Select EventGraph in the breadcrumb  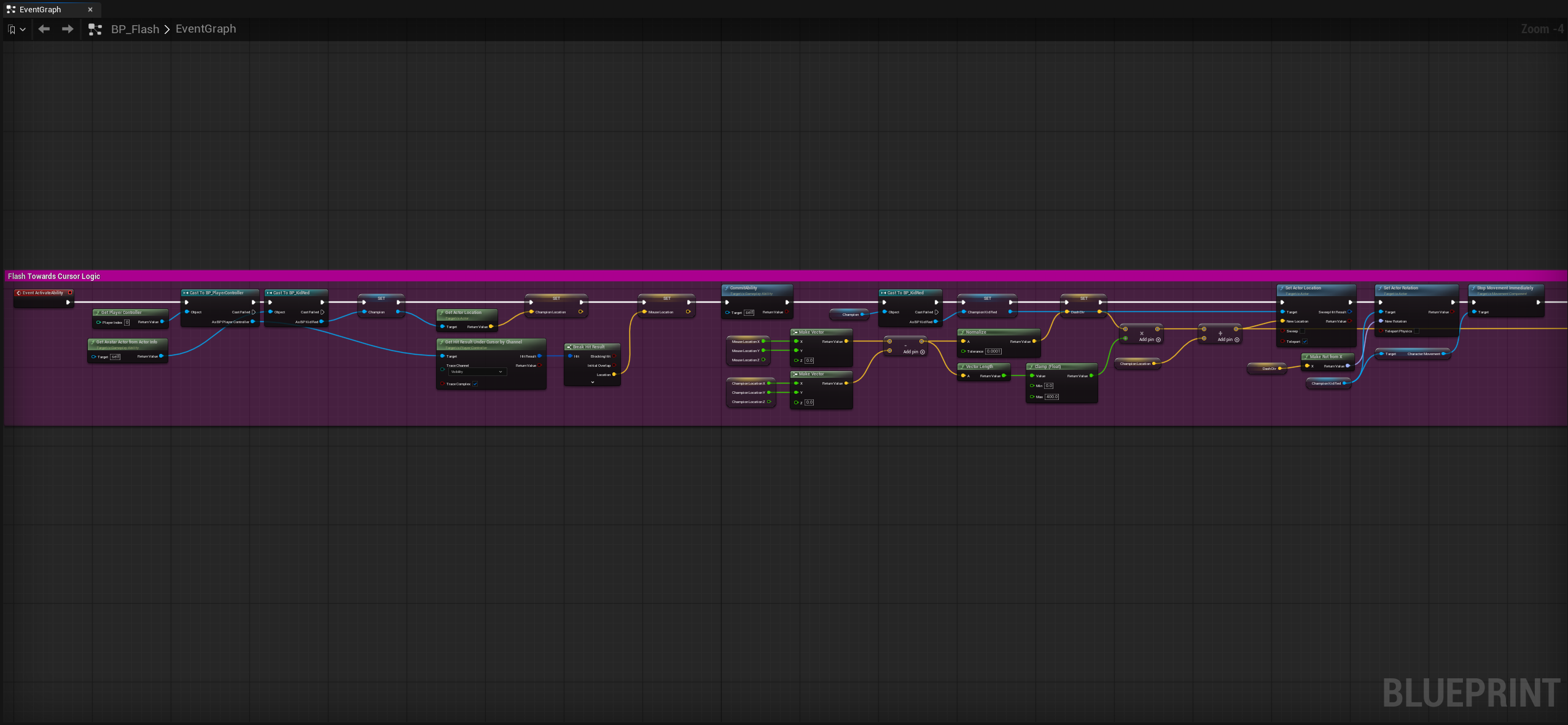tap(206, 29)
